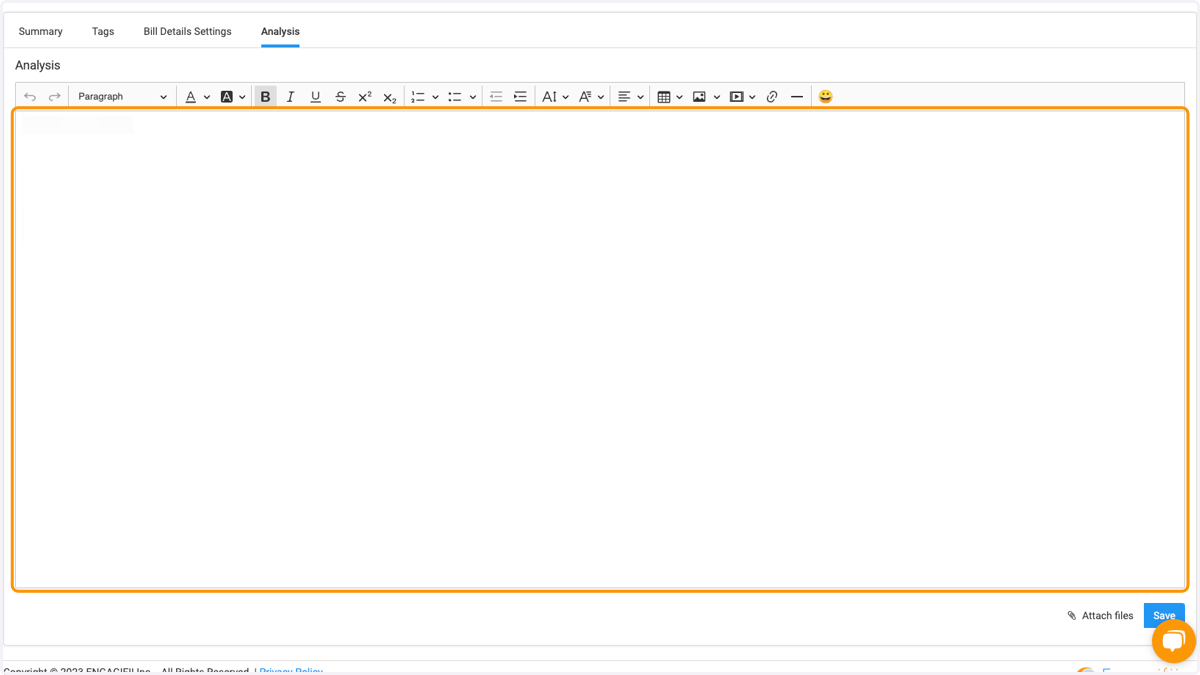Insert media embed

(737, 97)
